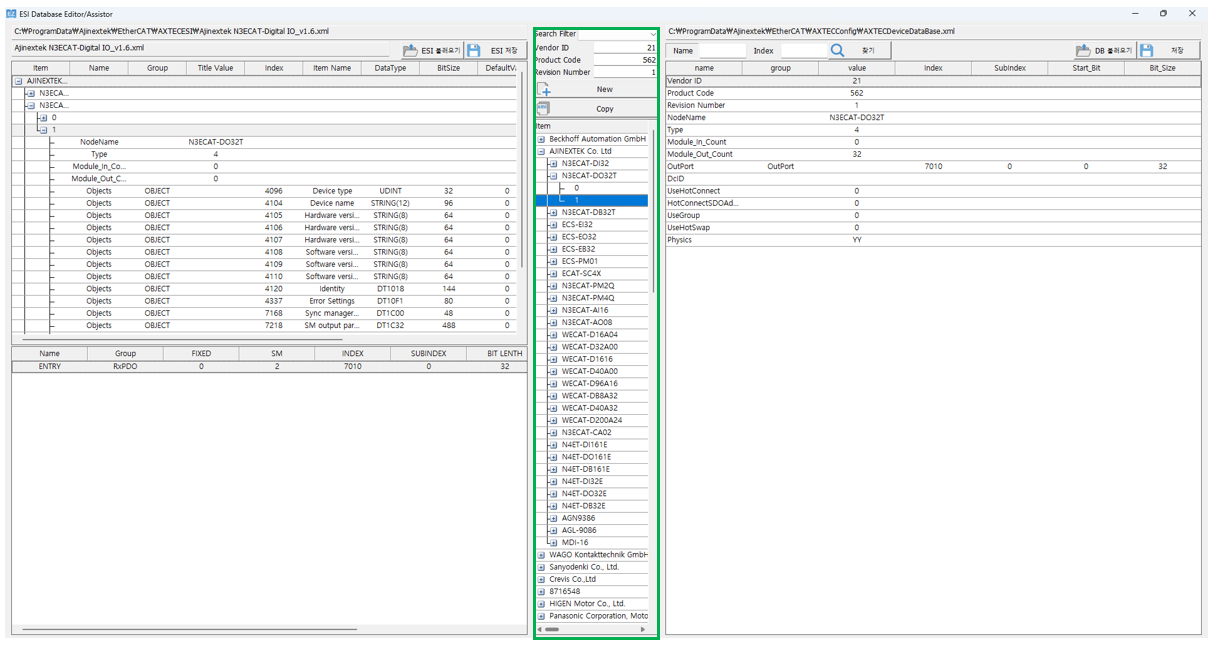Viewport: 1215px width, 647px height.
Task: Collapse the N3ECAT-DO32T device node
Action: (x=553, y=176)
